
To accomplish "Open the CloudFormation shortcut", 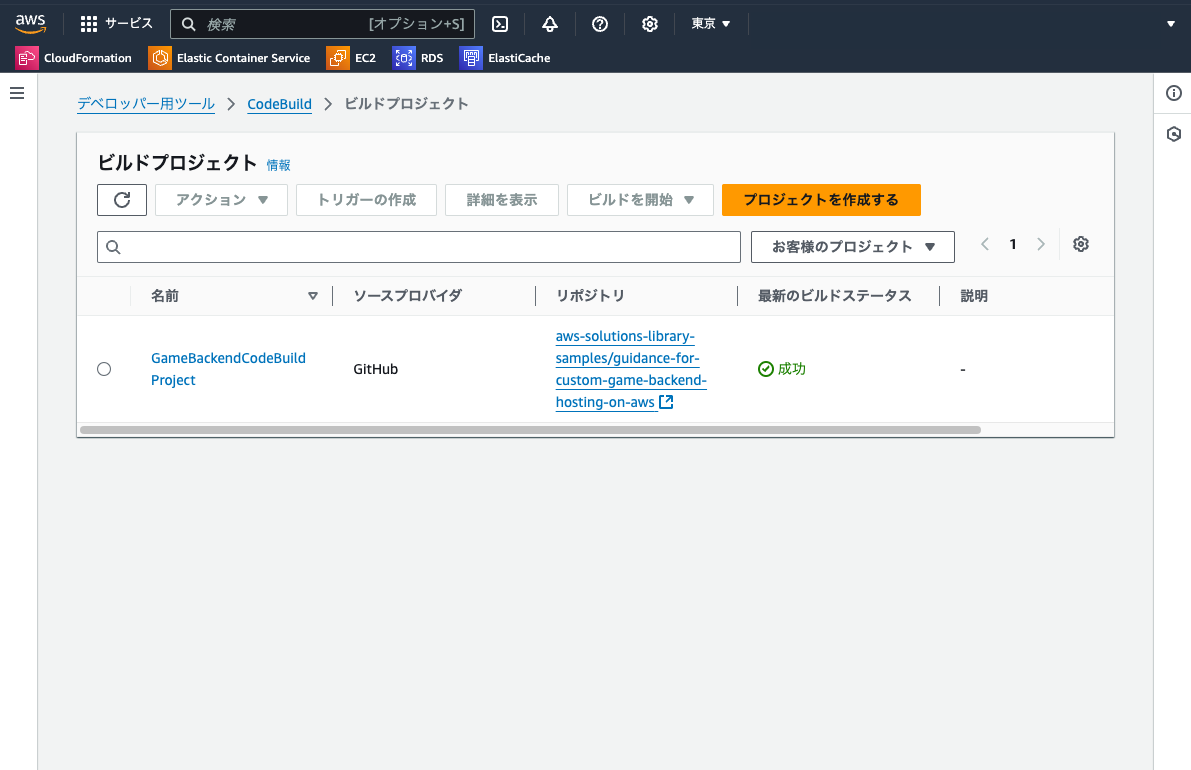I will pos(74,58).
